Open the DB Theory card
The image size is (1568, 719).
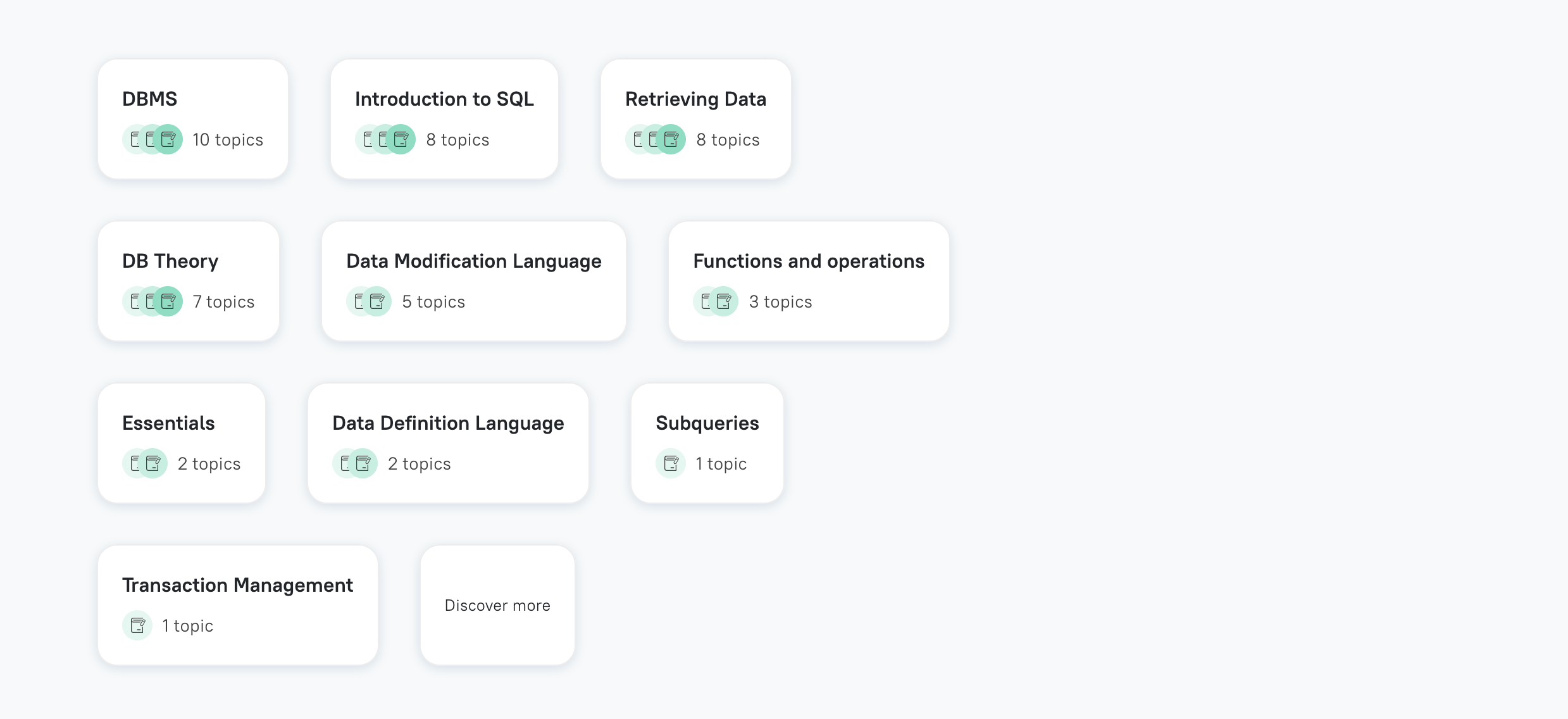coord(189,281)
